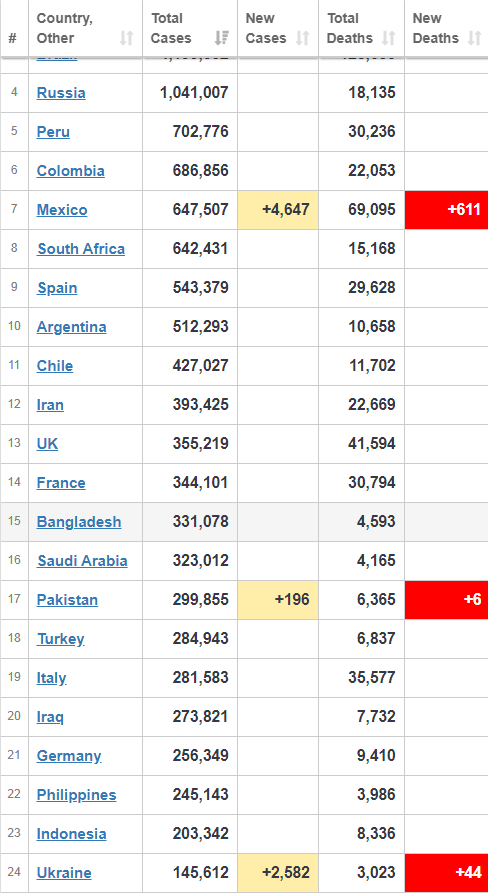Sort by New Cases arrows icon
The height and width of the screenshot is (893, 488).
[303, 38]
